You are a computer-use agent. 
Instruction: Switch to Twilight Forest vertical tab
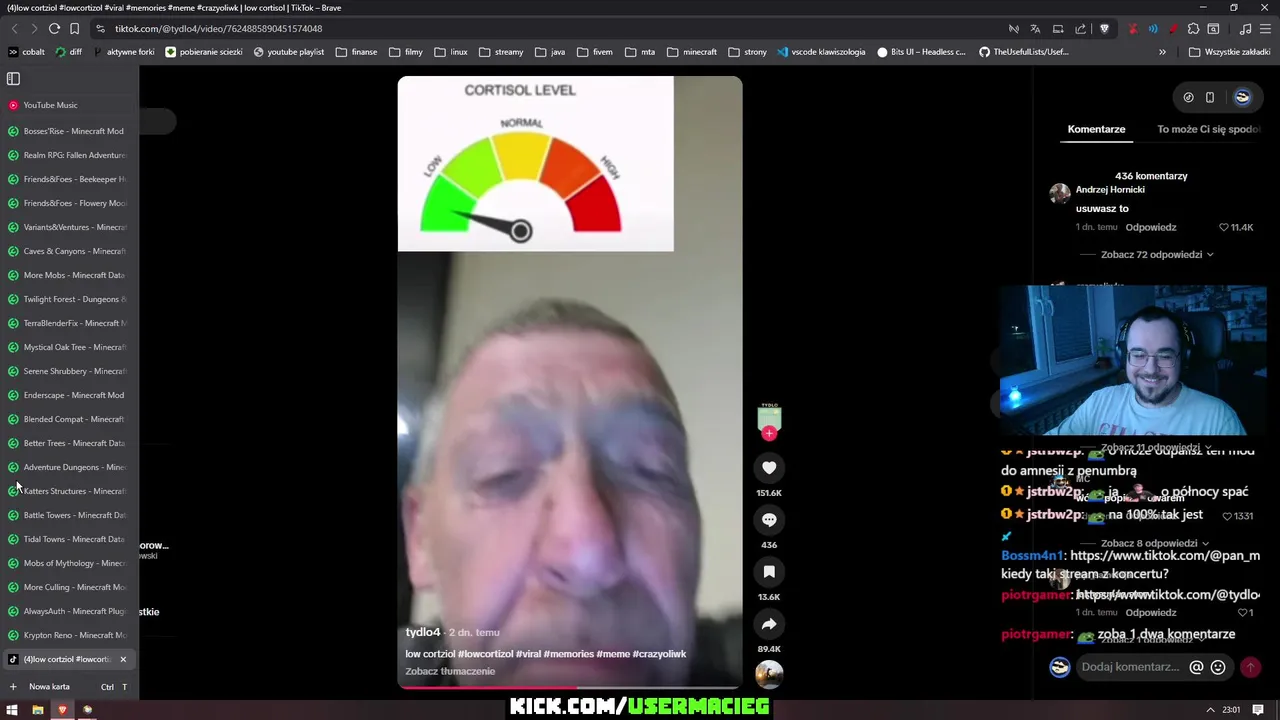pyautogui.click(x=69, y=299)
